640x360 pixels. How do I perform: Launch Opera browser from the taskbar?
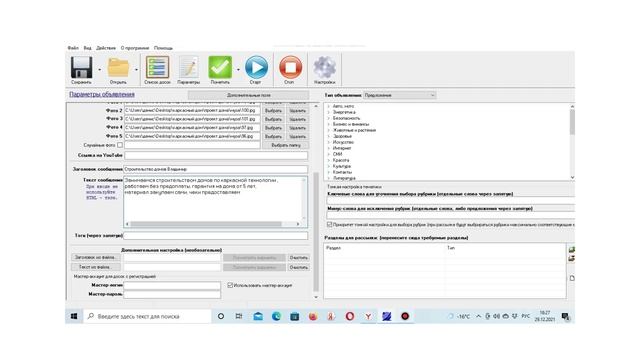(x=350, y=316)
